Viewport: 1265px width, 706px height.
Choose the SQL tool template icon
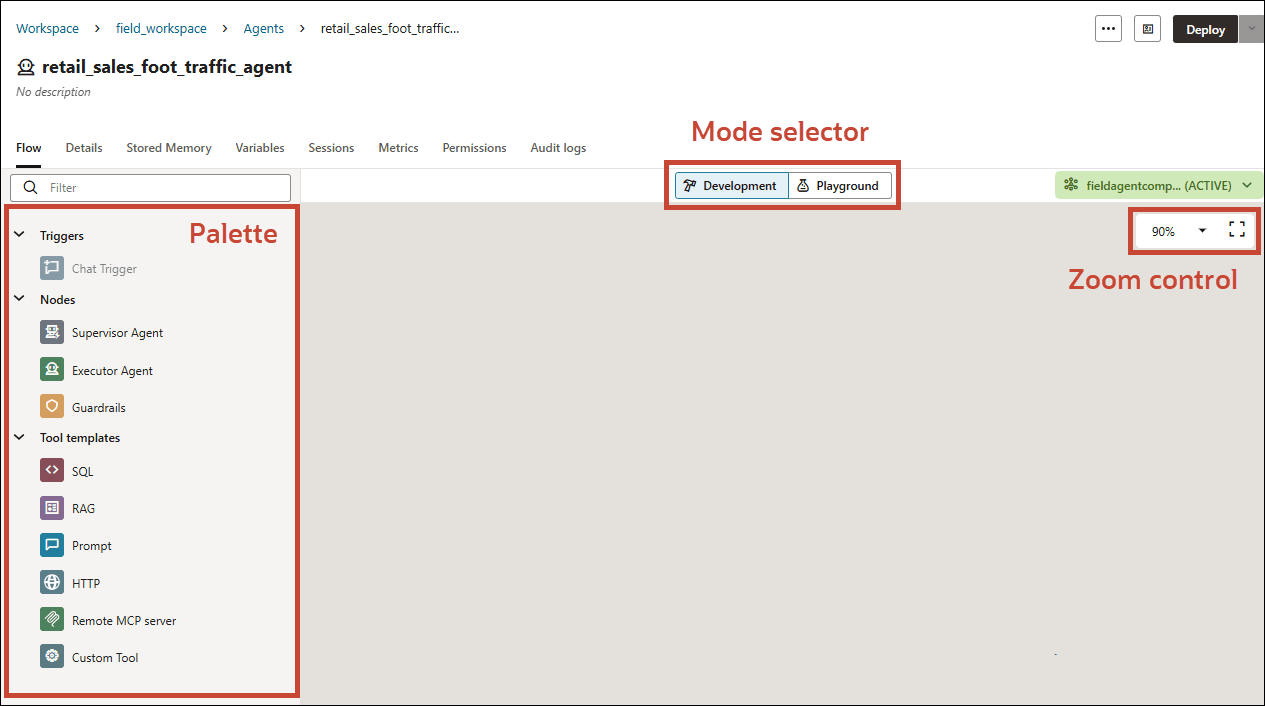52,471
